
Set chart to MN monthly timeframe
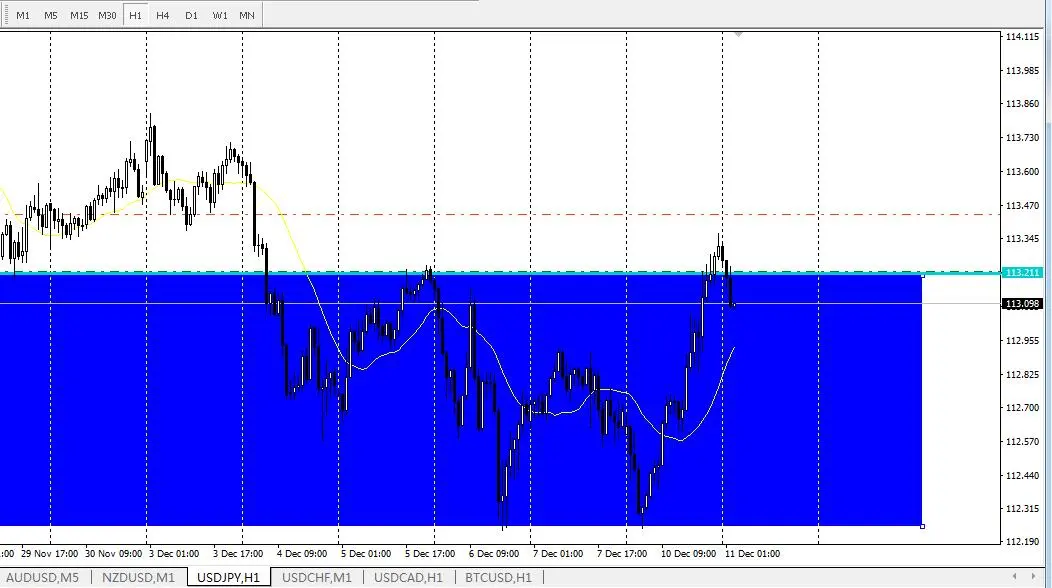tap(247, 15)
